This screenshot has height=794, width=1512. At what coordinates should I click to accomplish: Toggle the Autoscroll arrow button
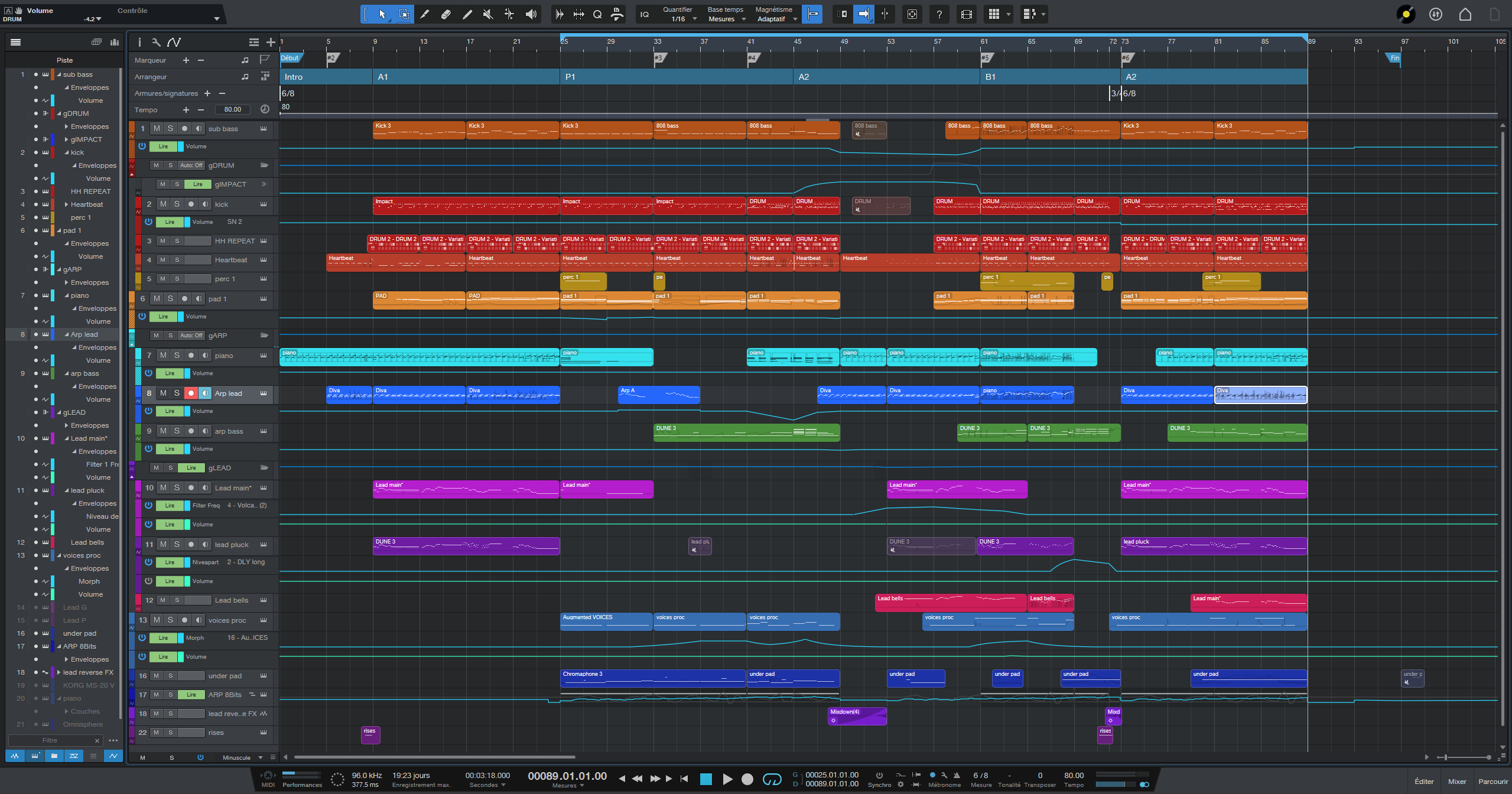pyautogui.click(x=864, y=14)
